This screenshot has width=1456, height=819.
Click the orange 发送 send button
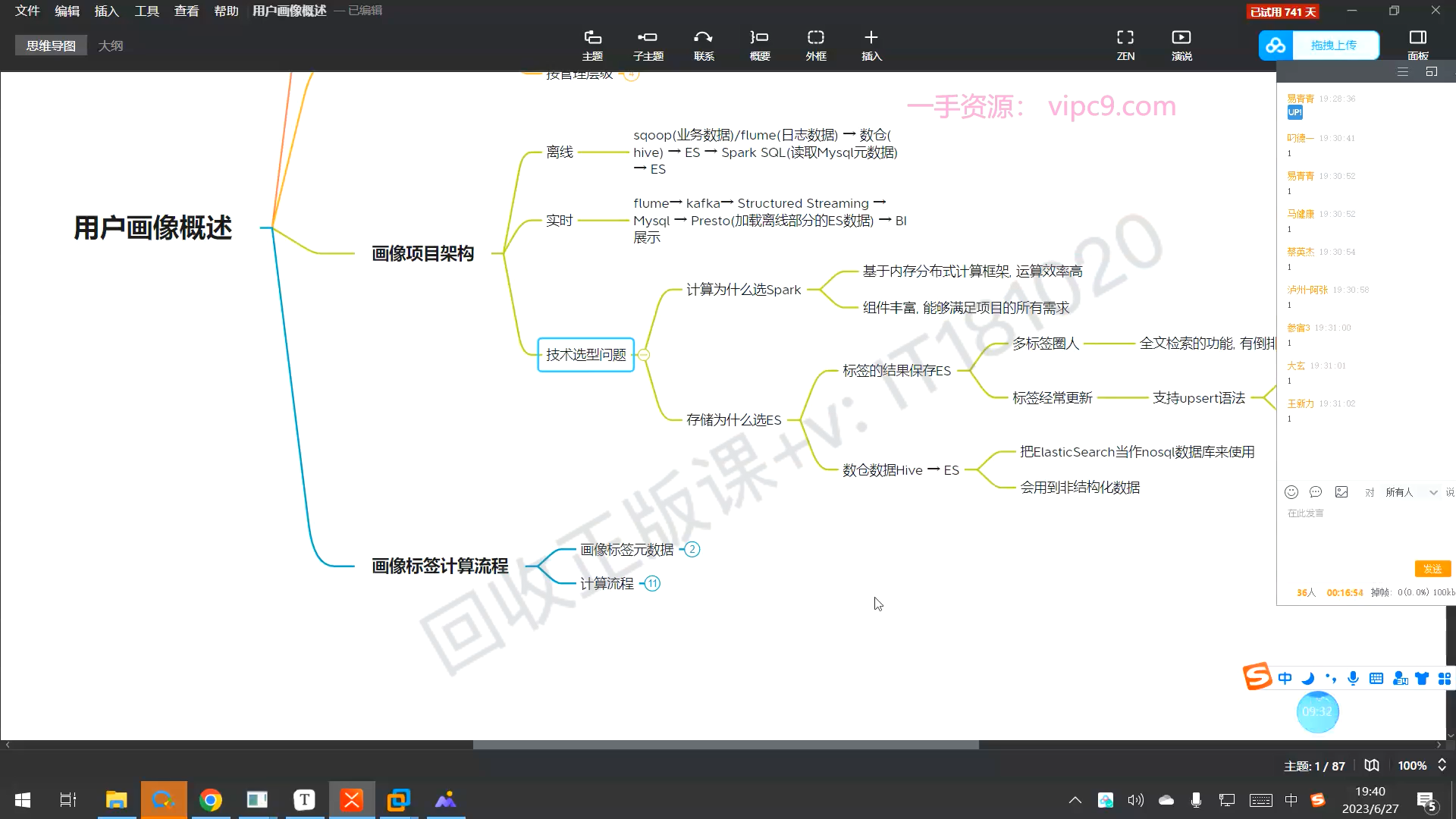click(1432, 569)
